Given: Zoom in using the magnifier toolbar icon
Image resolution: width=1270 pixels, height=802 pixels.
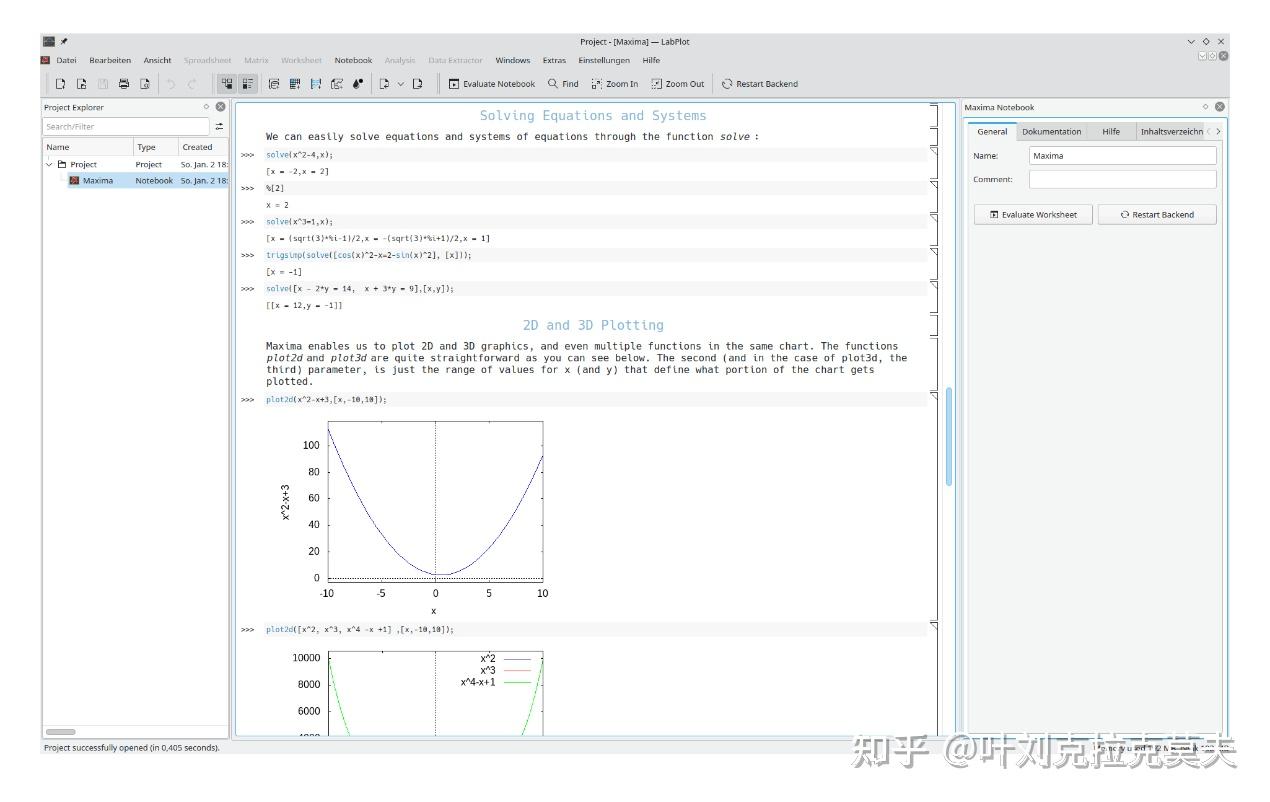Looking at the screenshot, I should tap(612, 84).
